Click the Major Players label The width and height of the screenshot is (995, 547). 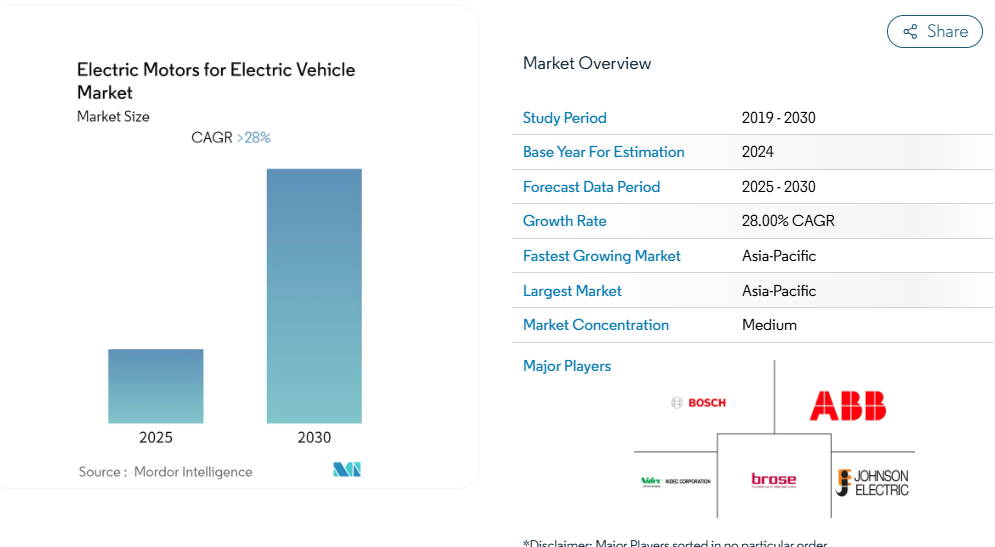click(x=566, y=366)
